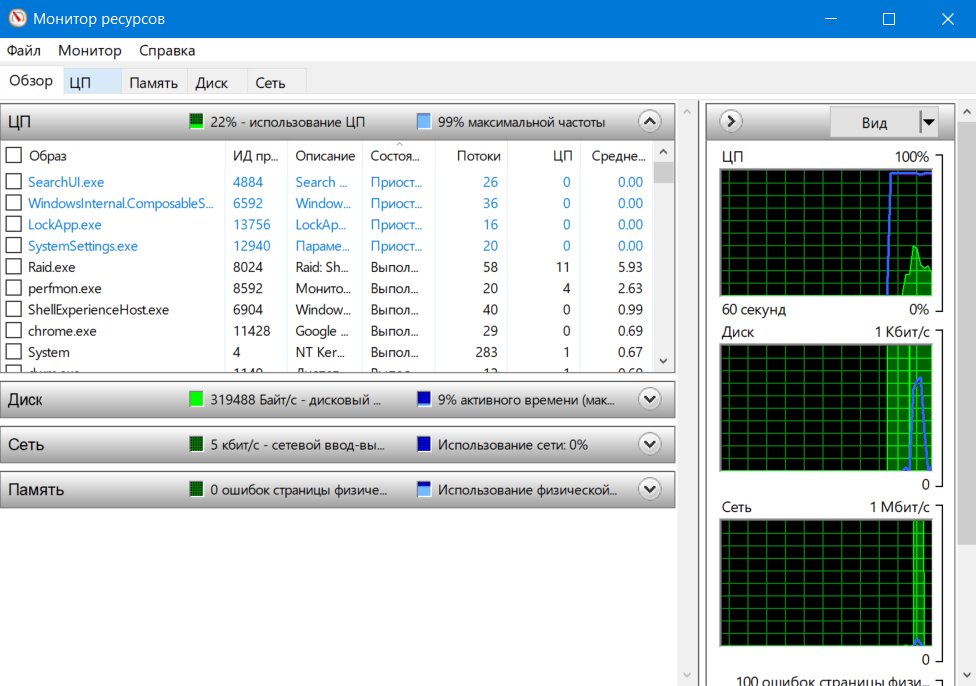Click the Память section header title
The image size is (976, 686).
pos(36,489)
